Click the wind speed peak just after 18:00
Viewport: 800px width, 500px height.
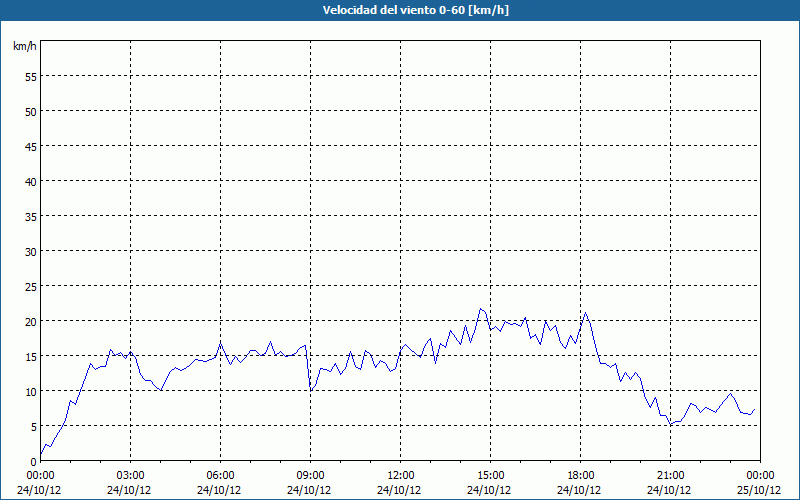pyautogui.click(x=586, y=312)
